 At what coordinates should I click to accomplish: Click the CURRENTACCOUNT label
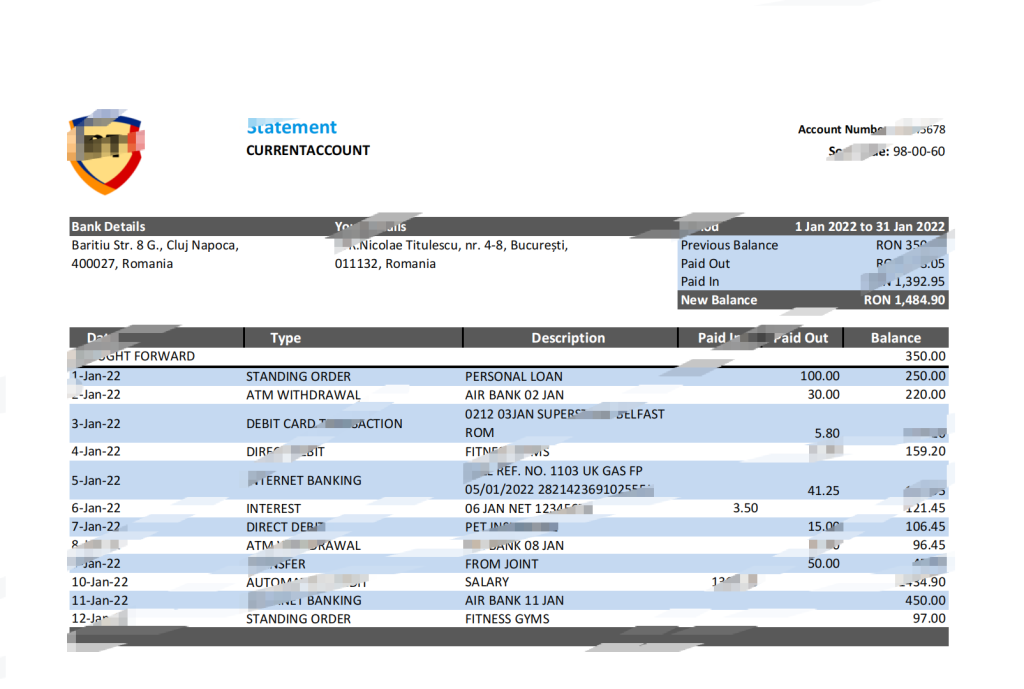(308, 150)
